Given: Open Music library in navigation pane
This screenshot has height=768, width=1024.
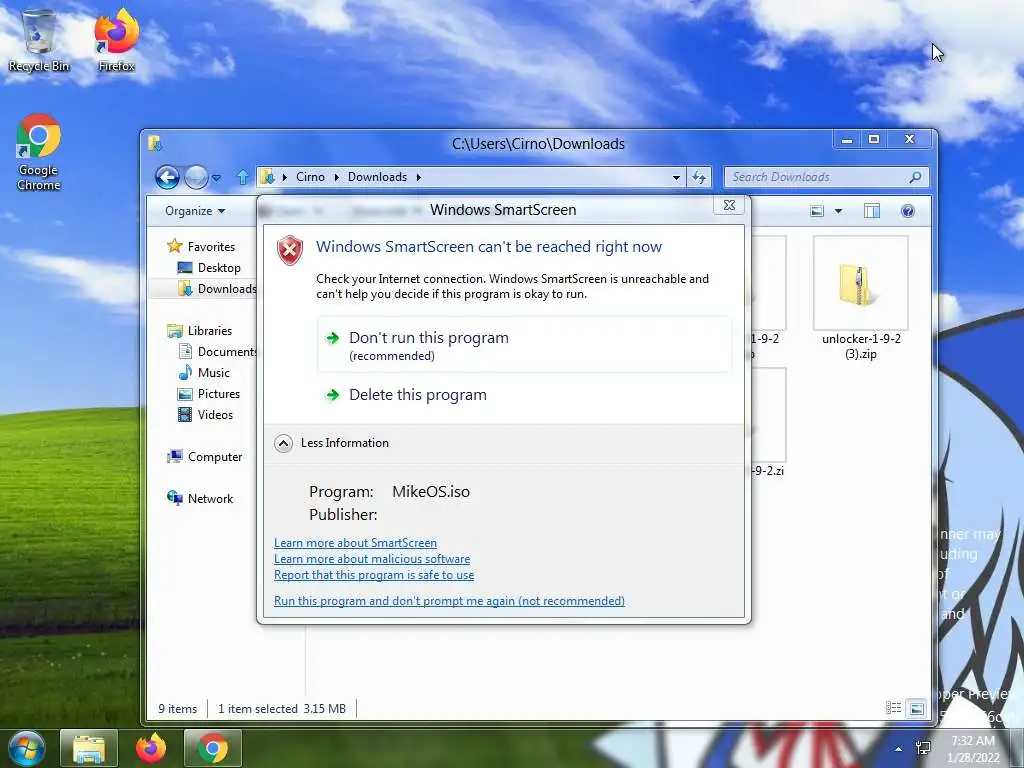Looking at the screenshot, I should pos(204,372).
